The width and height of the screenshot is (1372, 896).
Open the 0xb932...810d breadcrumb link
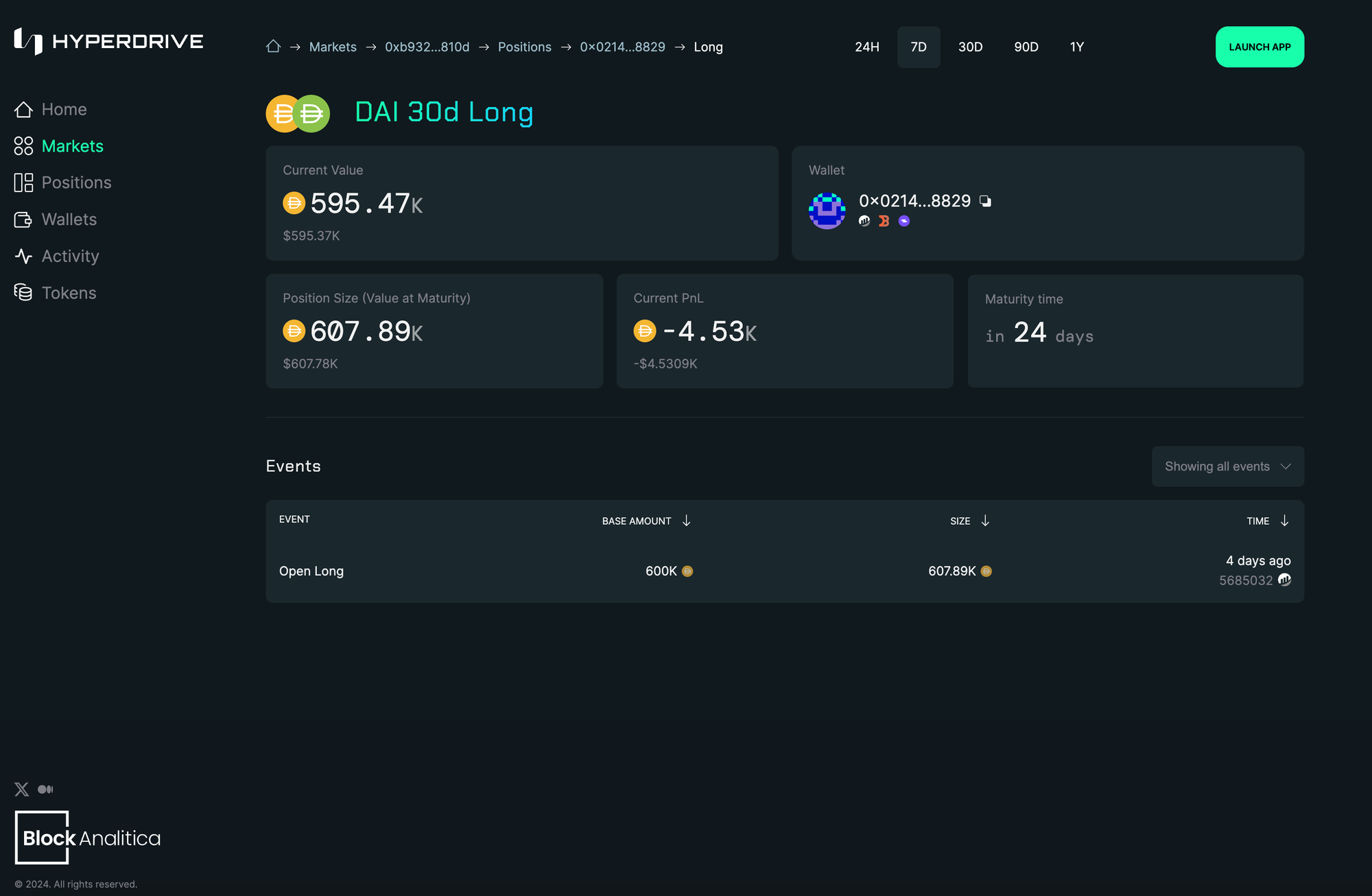point(427,47)
